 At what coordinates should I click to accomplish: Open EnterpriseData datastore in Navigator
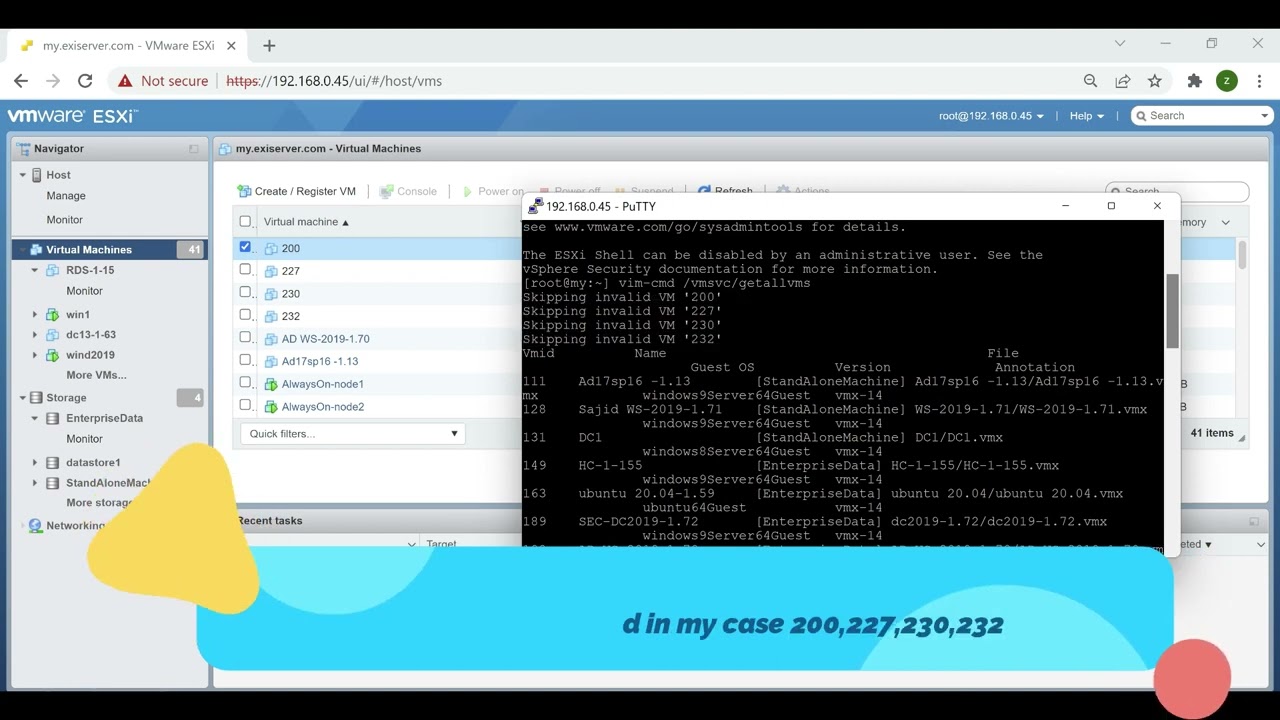coord(105,419)
